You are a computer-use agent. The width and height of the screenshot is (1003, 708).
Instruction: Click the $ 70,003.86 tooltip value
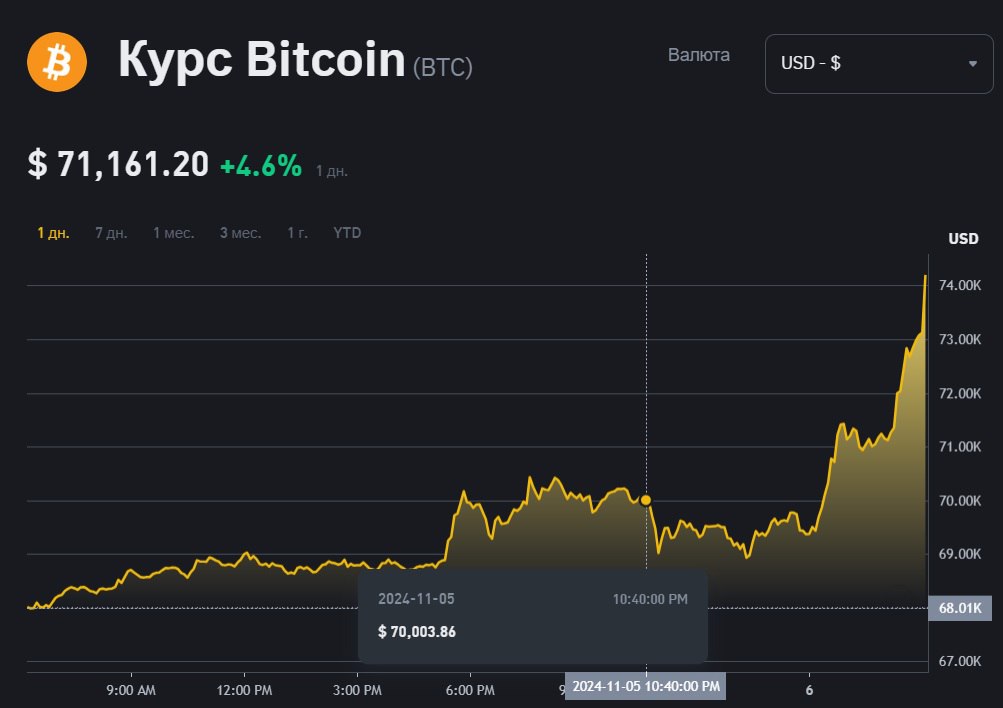(x=417, y=631)
